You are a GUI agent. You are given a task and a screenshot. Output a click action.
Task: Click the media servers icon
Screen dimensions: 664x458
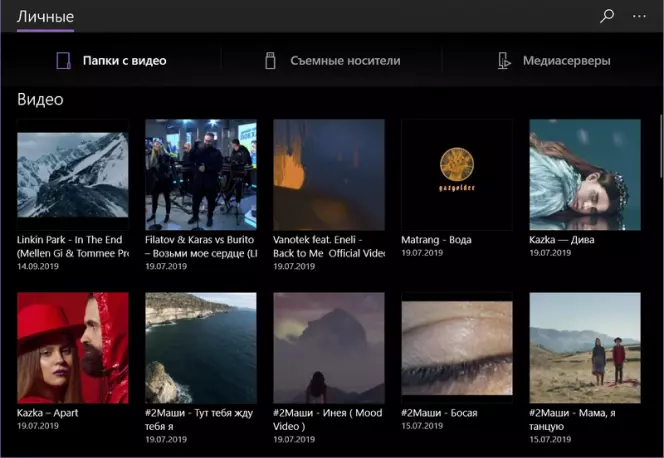click(504, 61)
